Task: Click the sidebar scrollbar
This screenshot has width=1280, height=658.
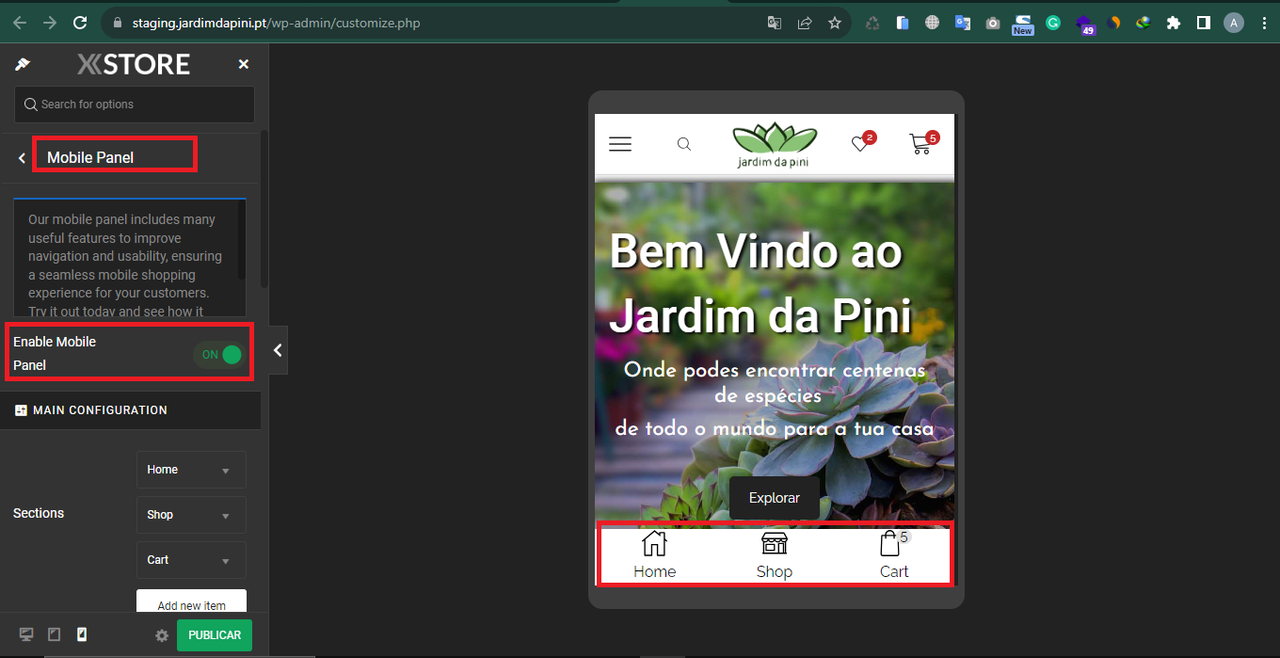Action: coord(264,208)
